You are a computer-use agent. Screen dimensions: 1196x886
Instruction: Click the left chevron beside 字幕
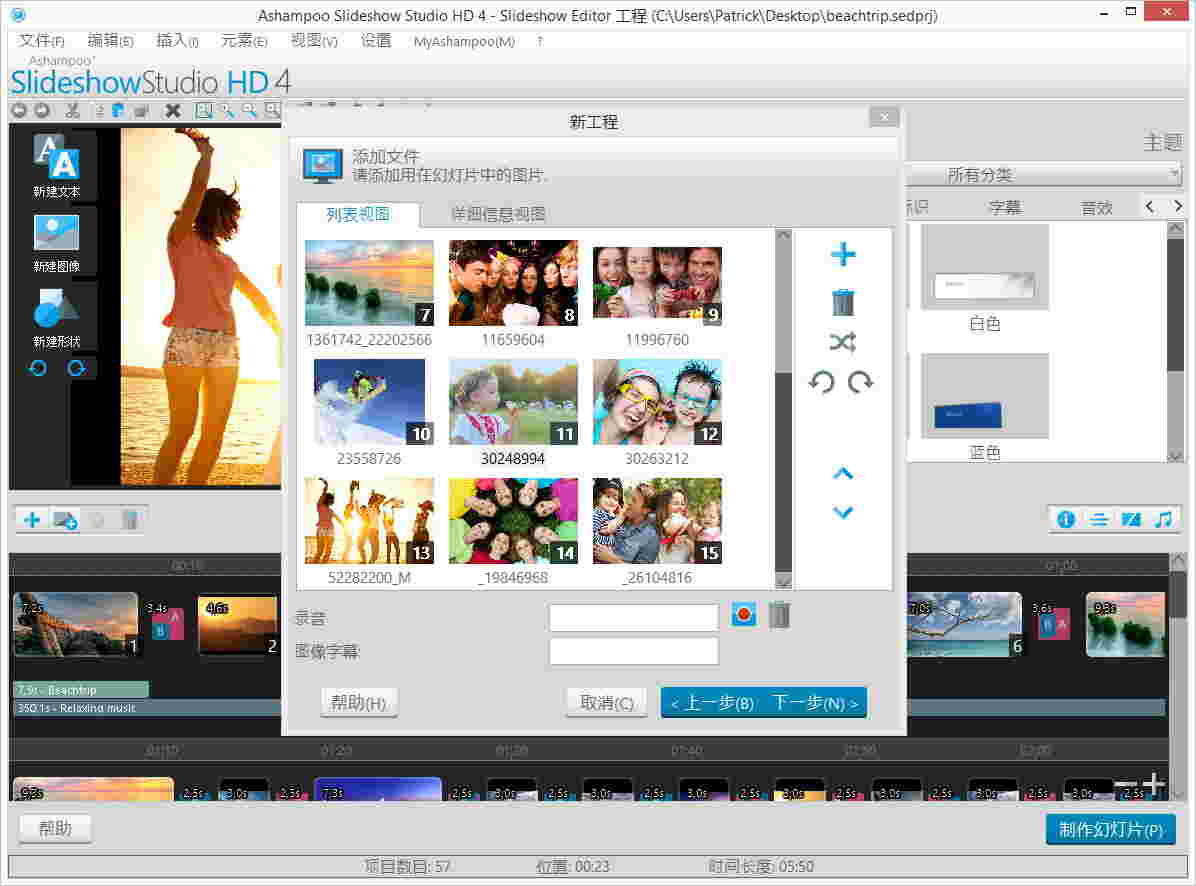point(1148,205)
